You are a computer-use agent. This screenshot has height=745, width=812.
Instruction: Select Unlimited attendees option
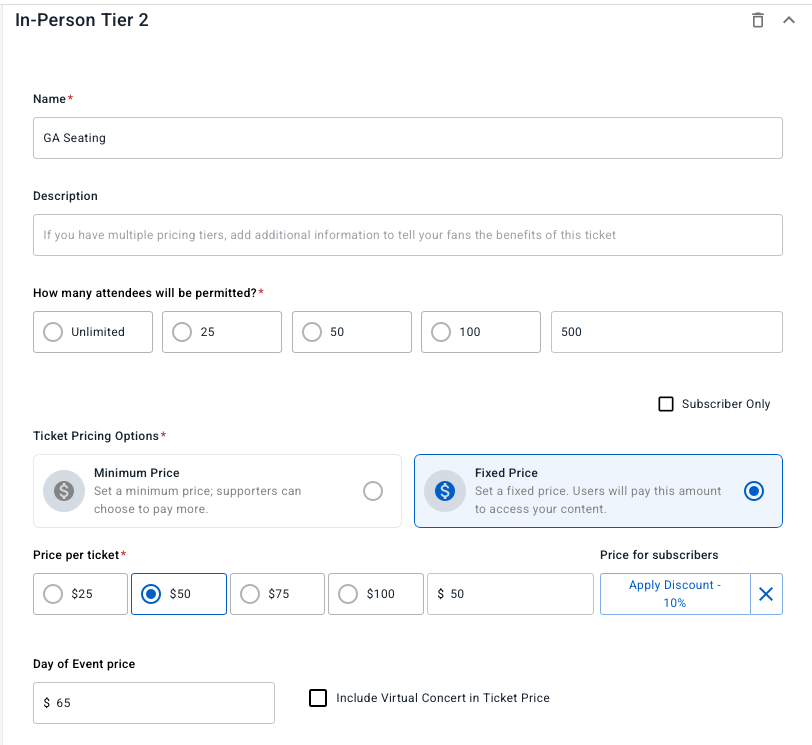[x=53, y=332]
